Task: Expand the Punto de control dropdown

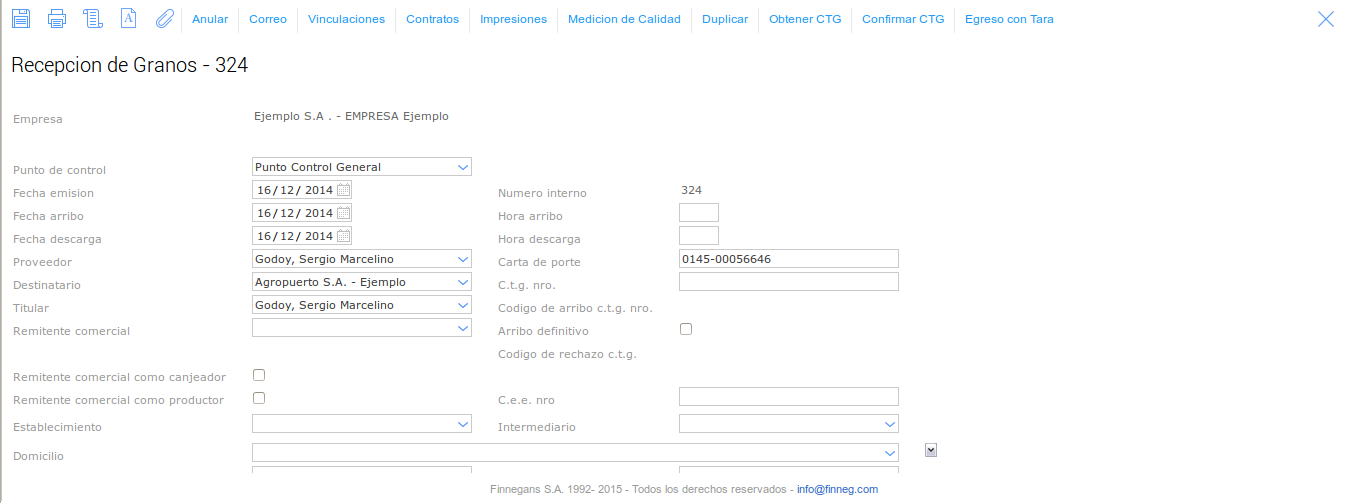Action: point(462,167)
